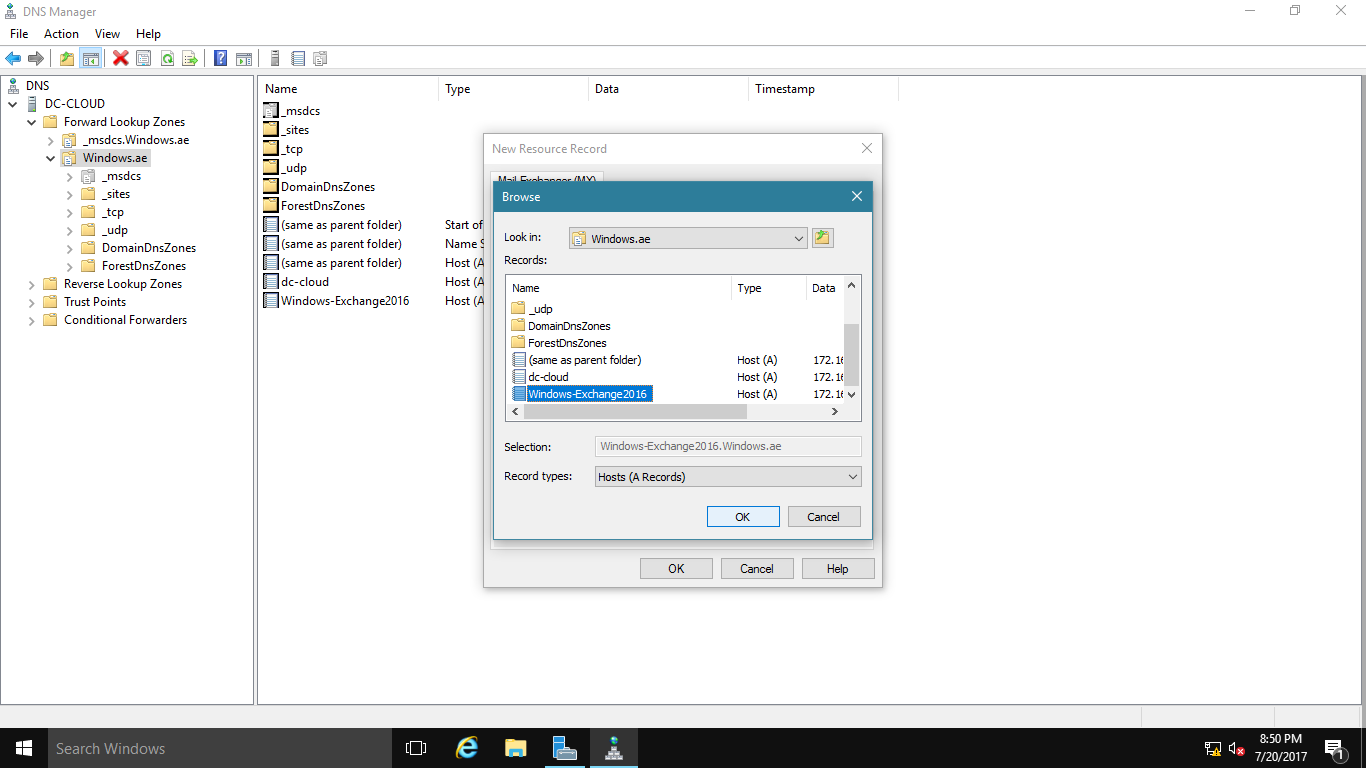Open the File menu
This screenshot has width=1366, height=768.
19,34
